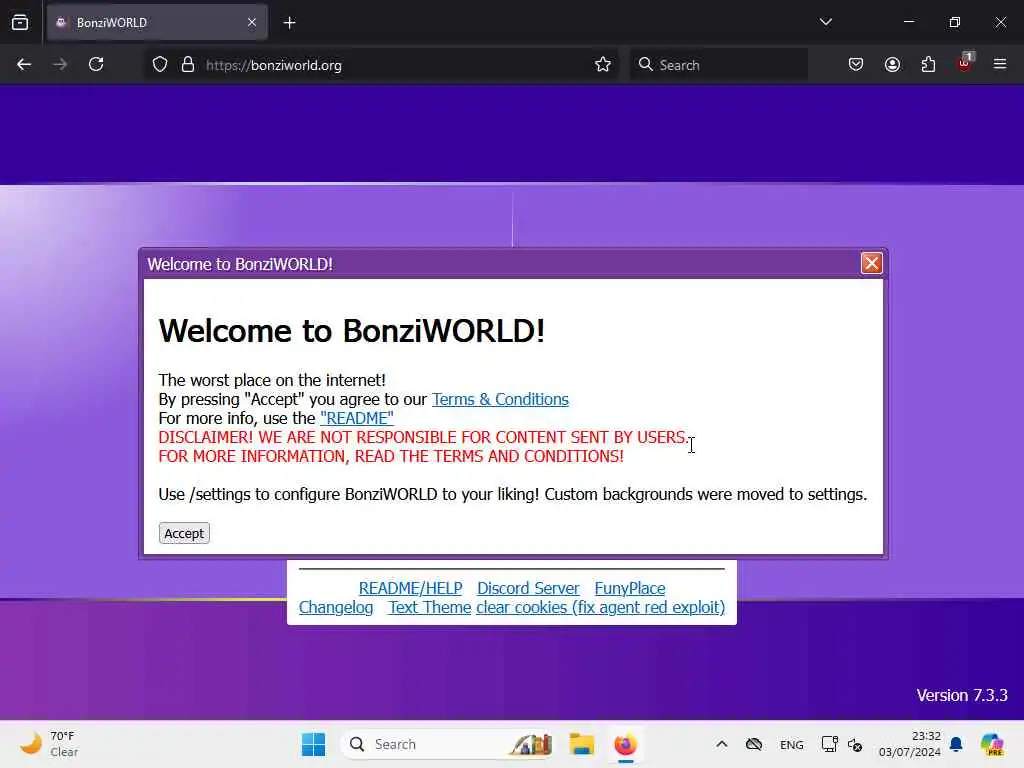Open the Pocket save icon
The width and height of the screenshot is (1024, 768).
pyautogui.click(x=856, y=65)
